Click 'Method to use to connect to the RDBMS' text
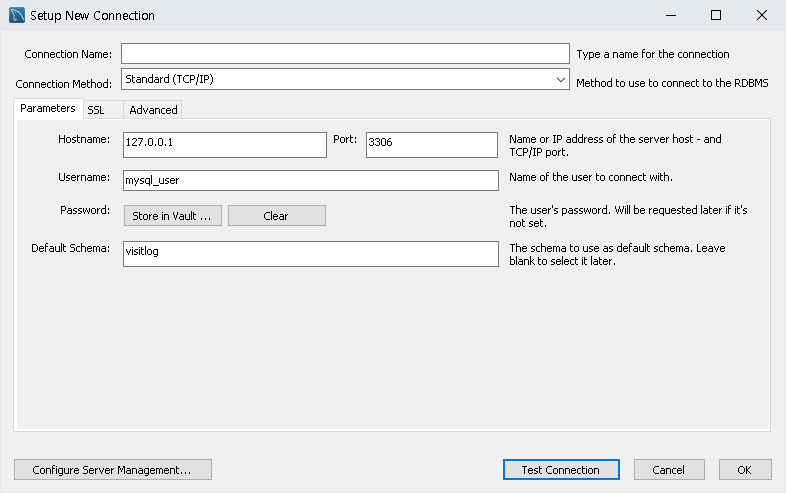Viewport: 786px width, 493px height. (672, 83)
